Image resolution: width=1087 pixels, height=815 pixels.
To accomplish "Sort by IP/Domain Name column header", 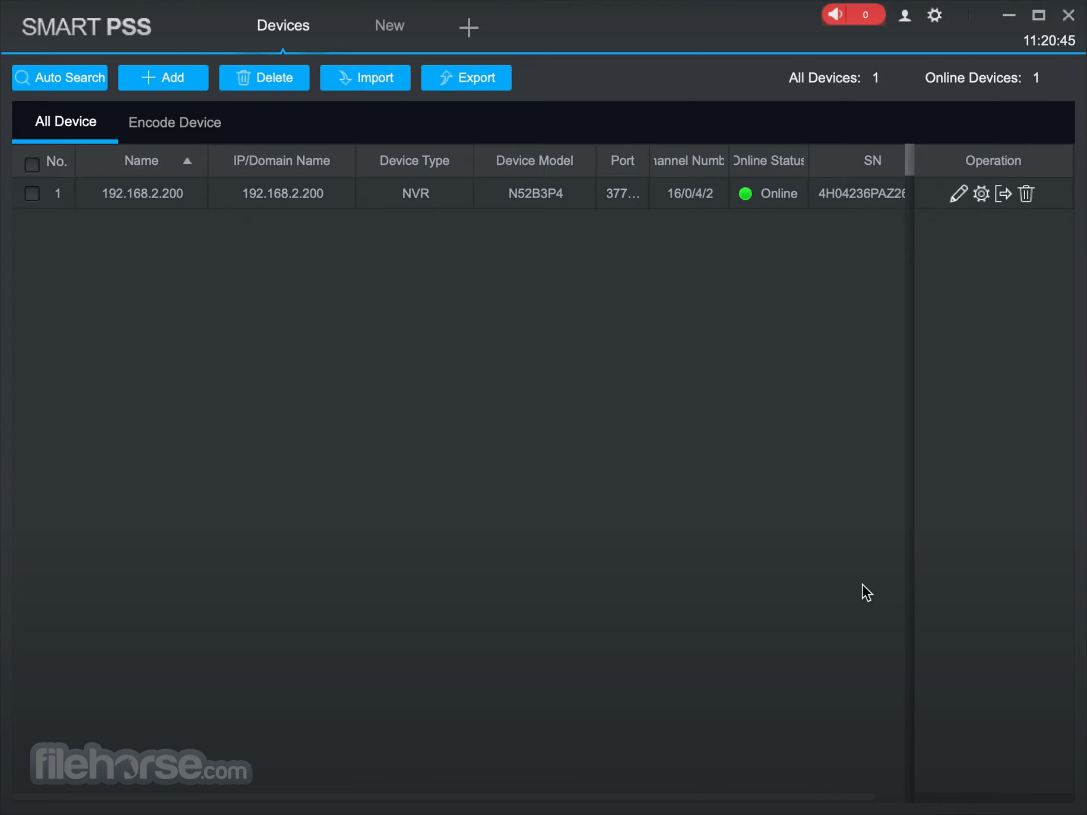I will (281, 161).
